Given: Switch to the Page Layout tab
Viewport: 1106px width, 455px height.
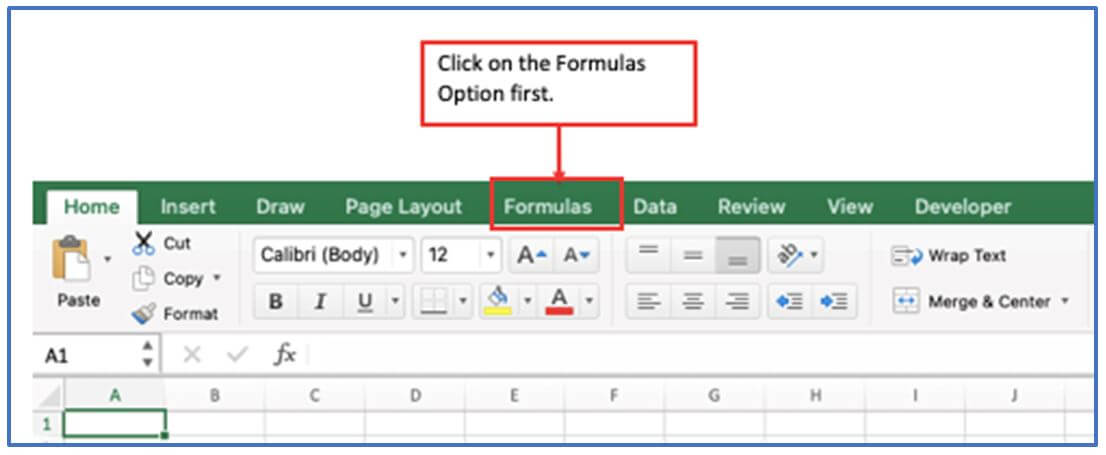Looking at the screenshot, I should [x=403, y=207].
